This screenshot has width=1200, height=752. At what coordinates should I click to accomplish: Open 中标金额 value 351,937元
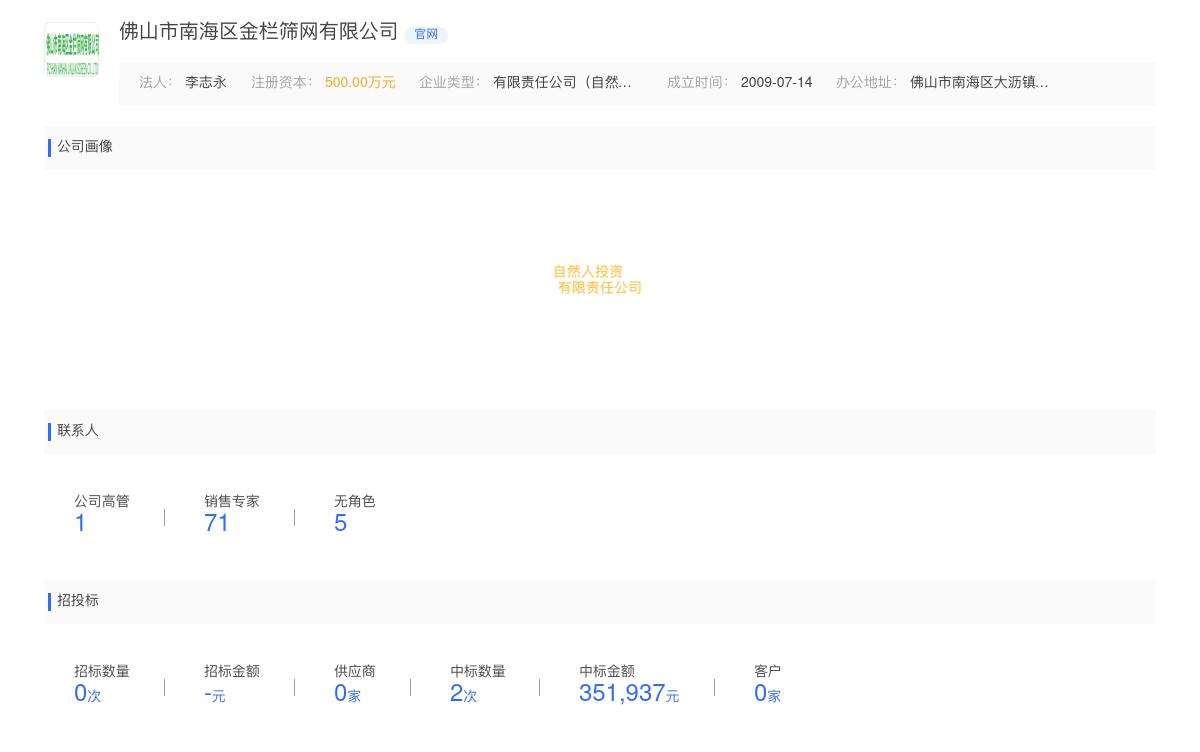tap(629, 694)
